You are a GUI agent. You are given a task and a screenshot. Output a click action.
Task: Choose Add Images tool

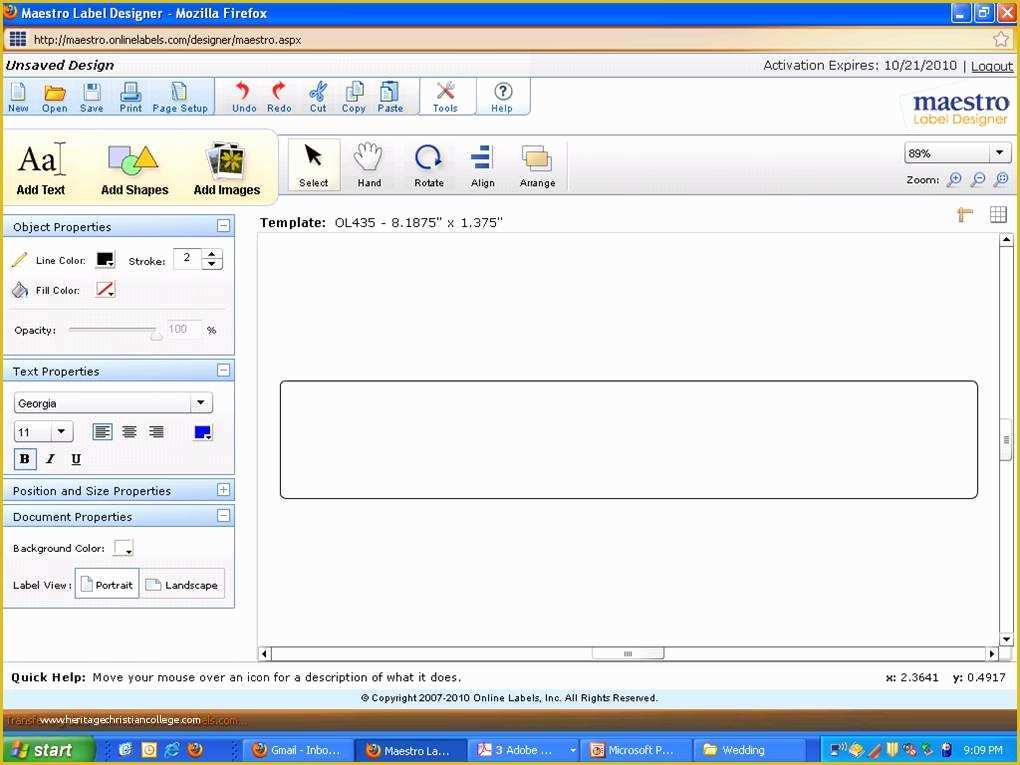(226, 168)
